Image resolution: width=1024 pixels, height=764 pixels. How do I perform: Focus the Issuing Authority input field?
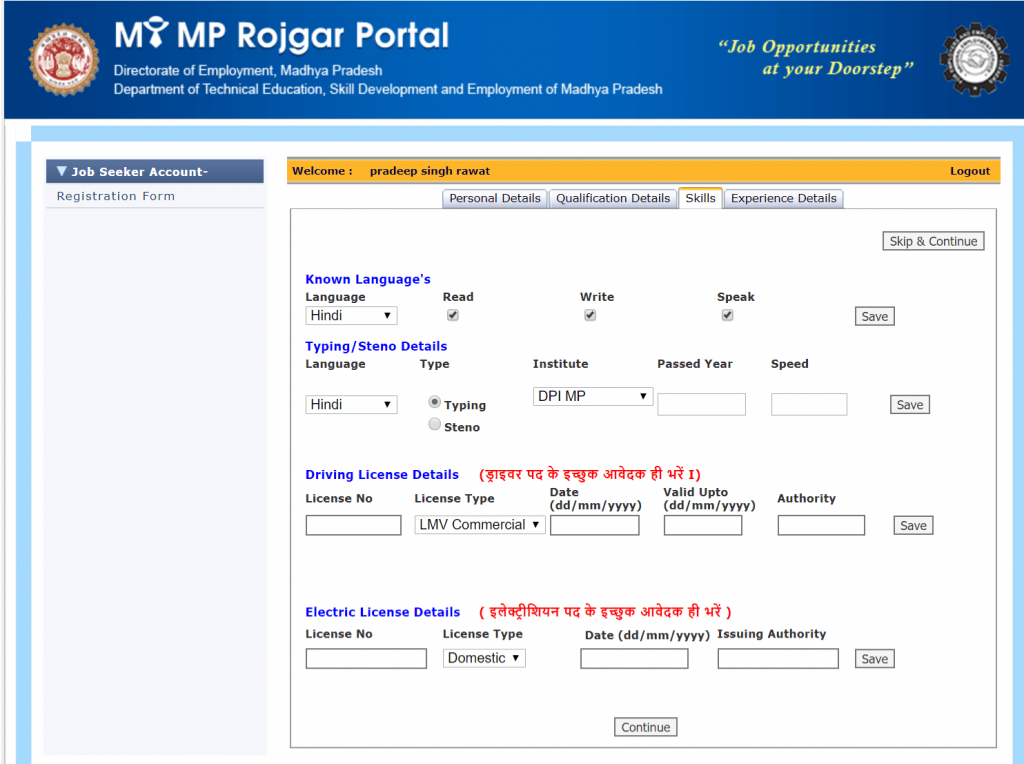[778, 658]
